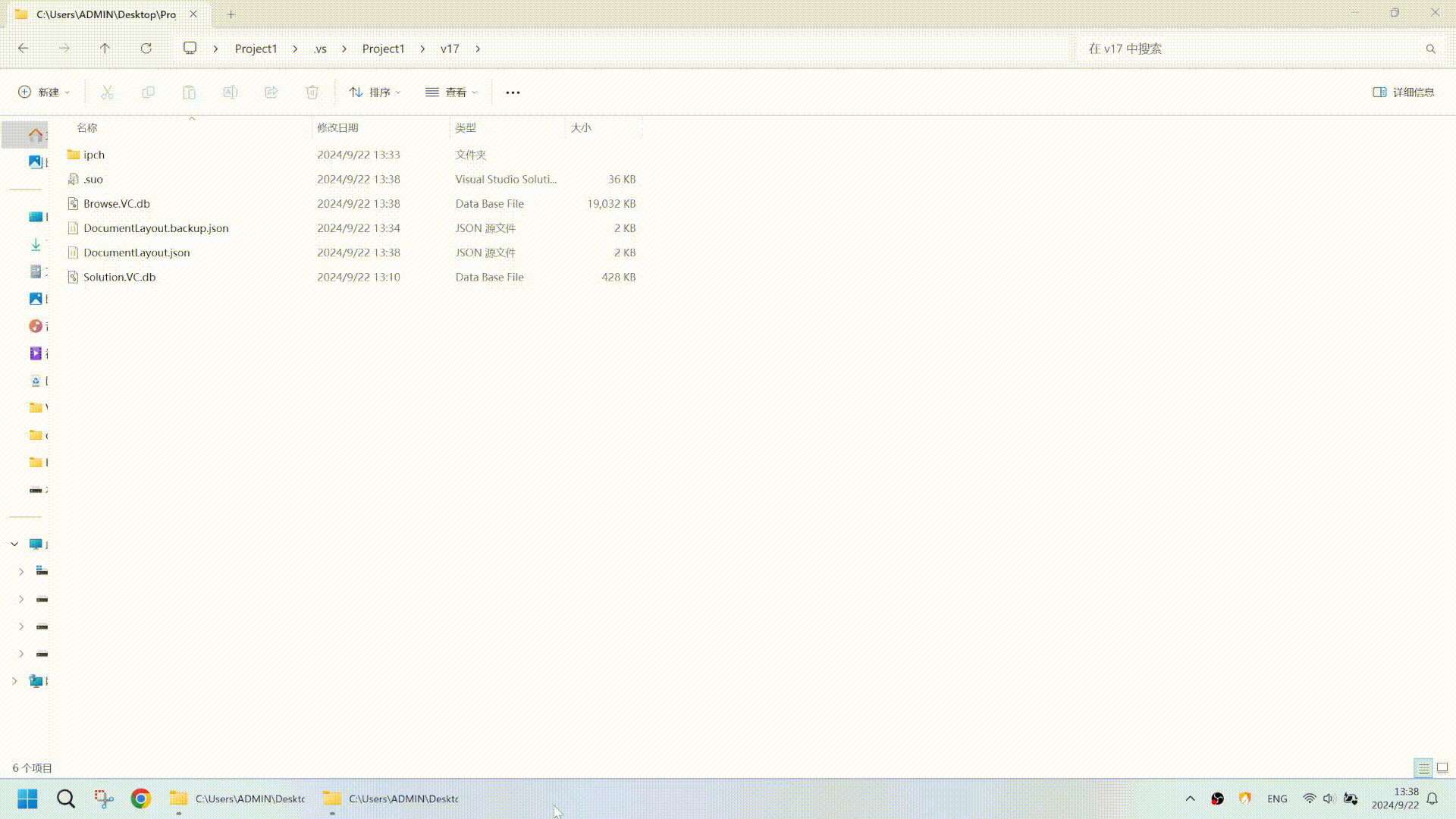Navigate up one folder level
Screen dimensions: 1456x819
105,49
